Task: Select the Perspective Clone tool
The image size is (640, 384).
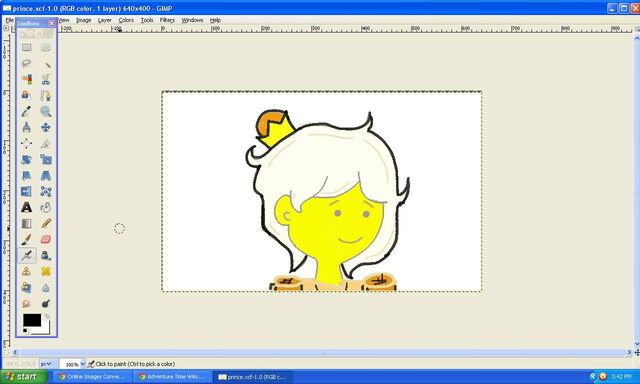Action: [x=27, y=287]
